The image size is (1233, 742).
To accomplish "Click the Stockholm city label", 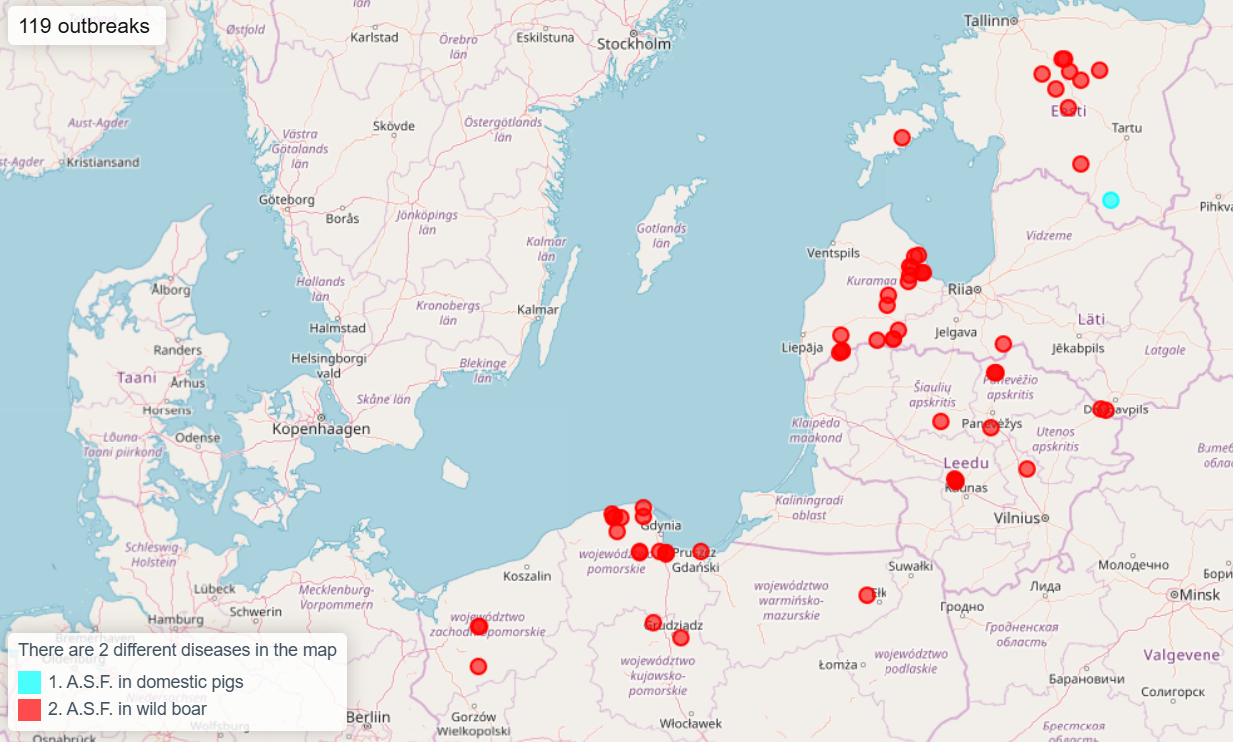I will tap(633, 44).
